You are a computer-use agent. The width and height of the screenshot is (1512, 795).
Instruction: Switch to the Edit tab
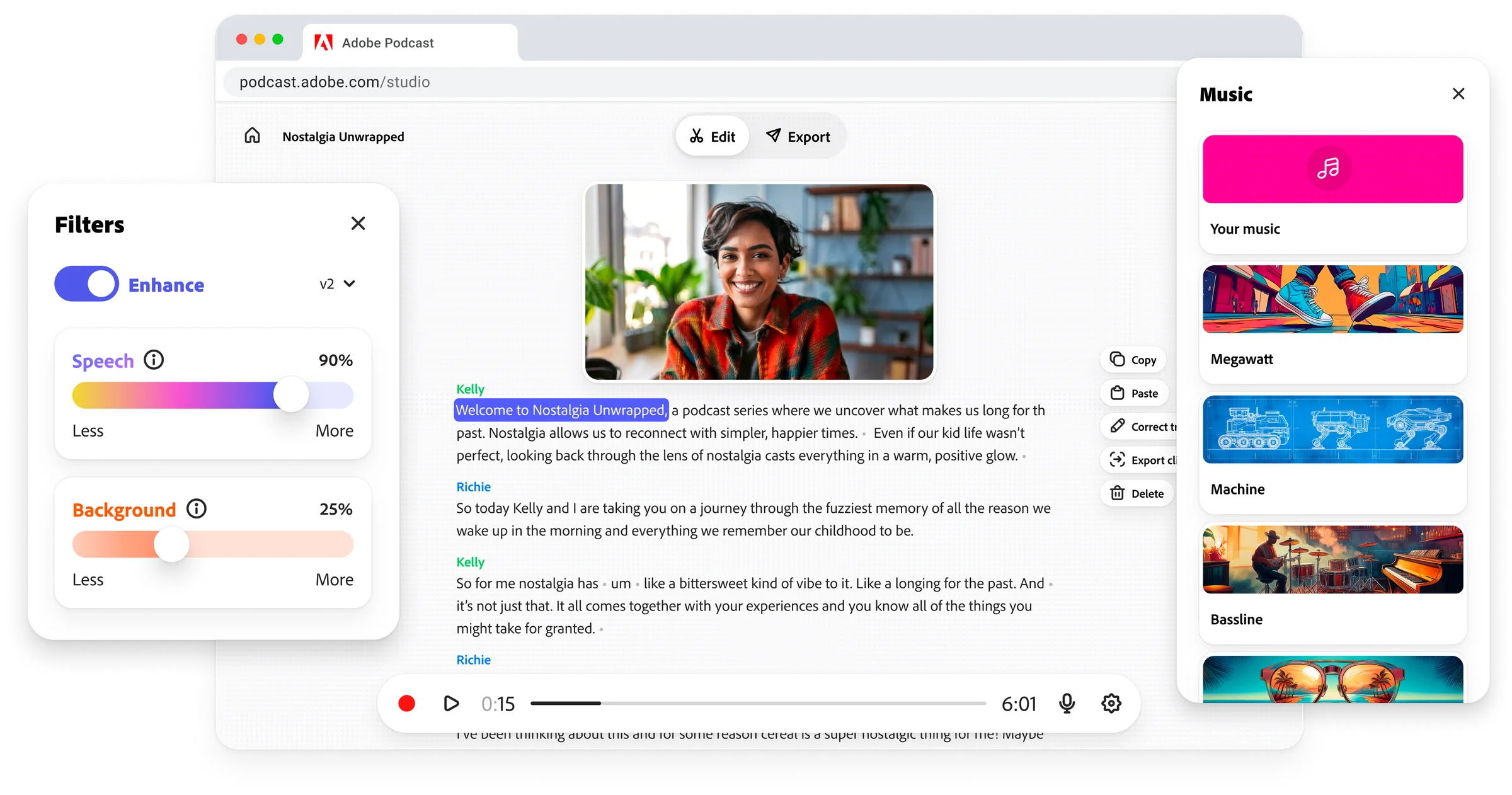pos(713,136)
